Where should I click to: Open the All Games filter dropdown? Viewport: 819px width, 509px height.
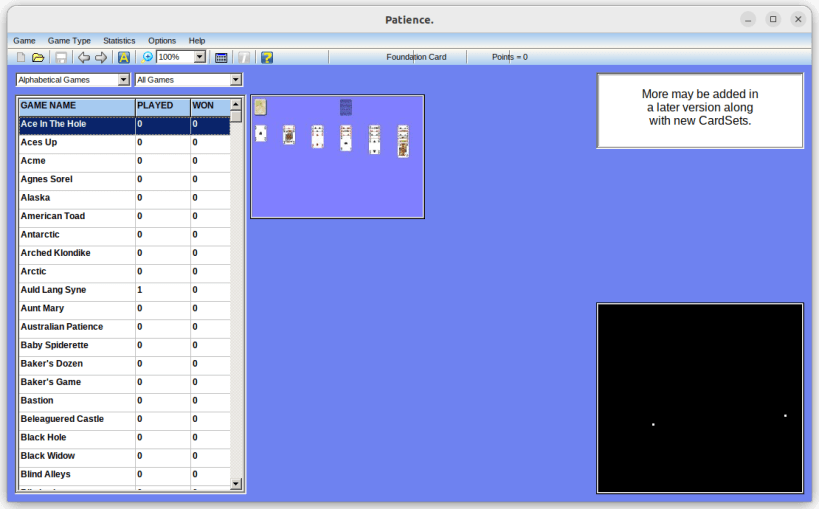click(x=236, y=79)
